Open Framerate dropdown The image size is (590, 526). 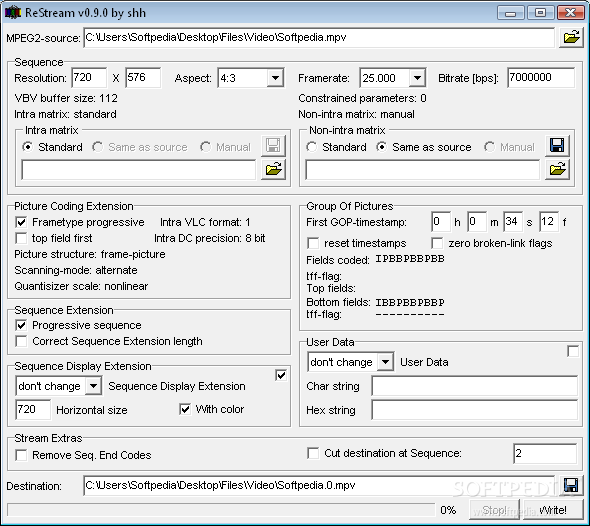point(417,78)
